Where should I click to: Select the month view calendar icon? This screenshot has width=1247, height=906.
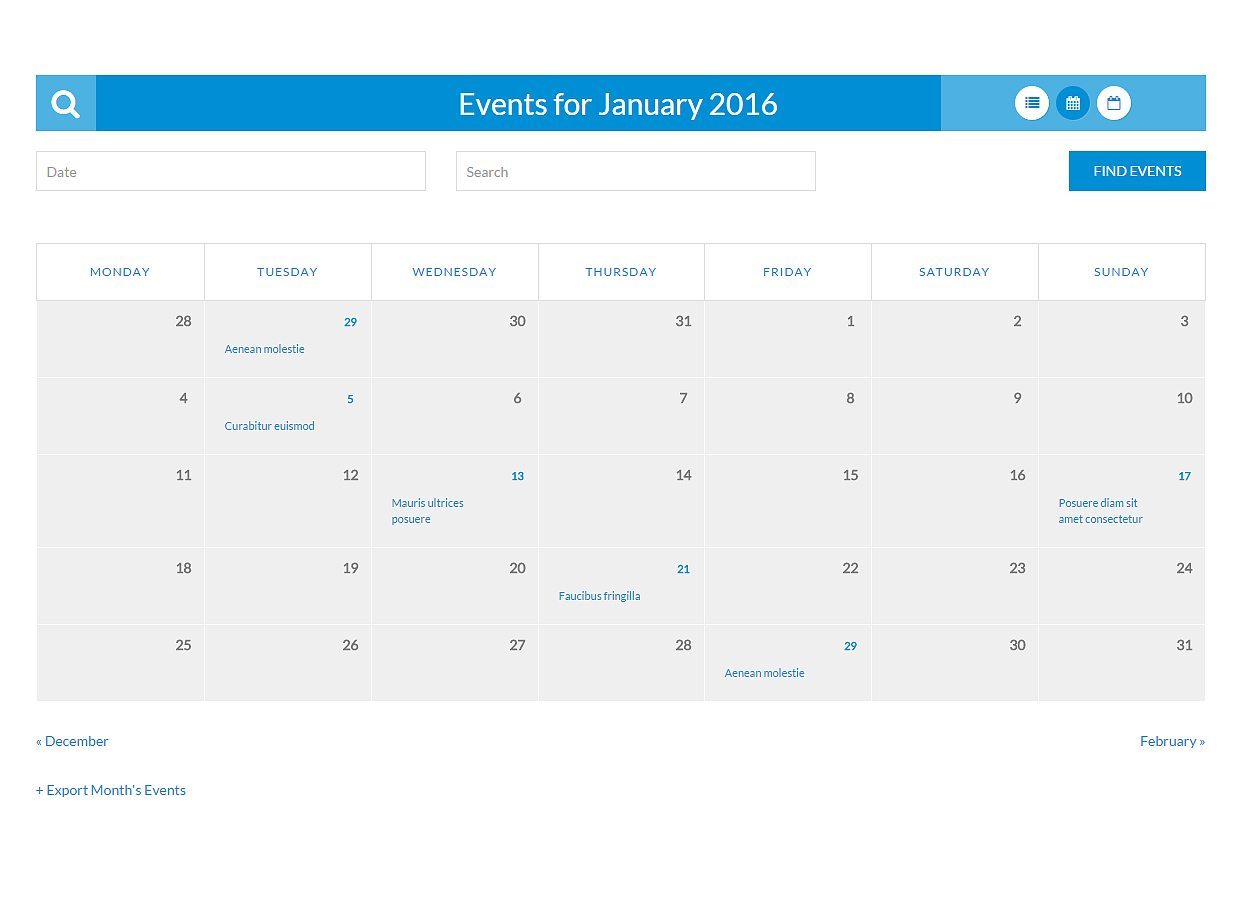click(x=1073, y=103)
